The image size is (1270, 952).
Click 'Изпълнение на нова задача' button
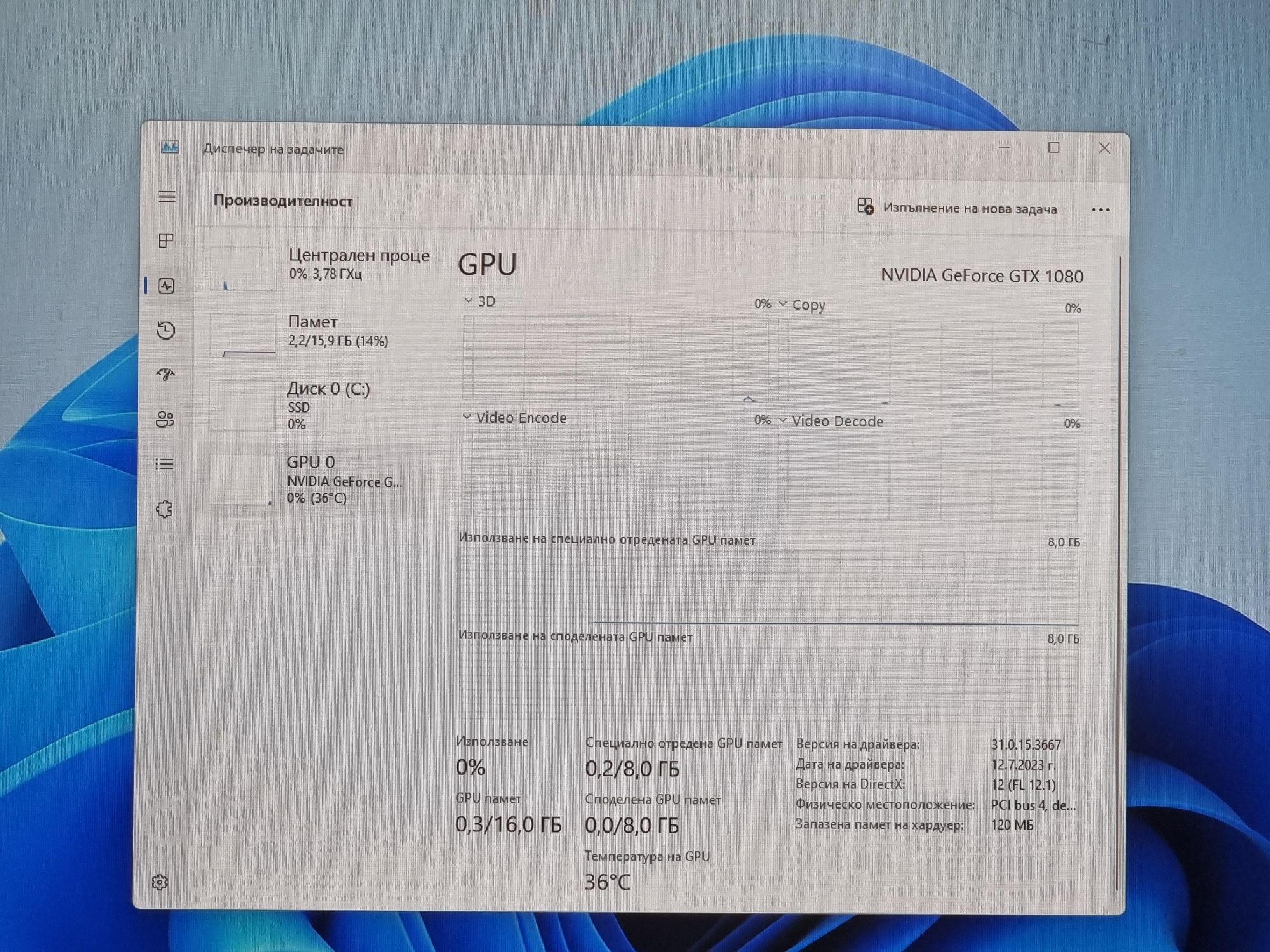click(958, 208)
